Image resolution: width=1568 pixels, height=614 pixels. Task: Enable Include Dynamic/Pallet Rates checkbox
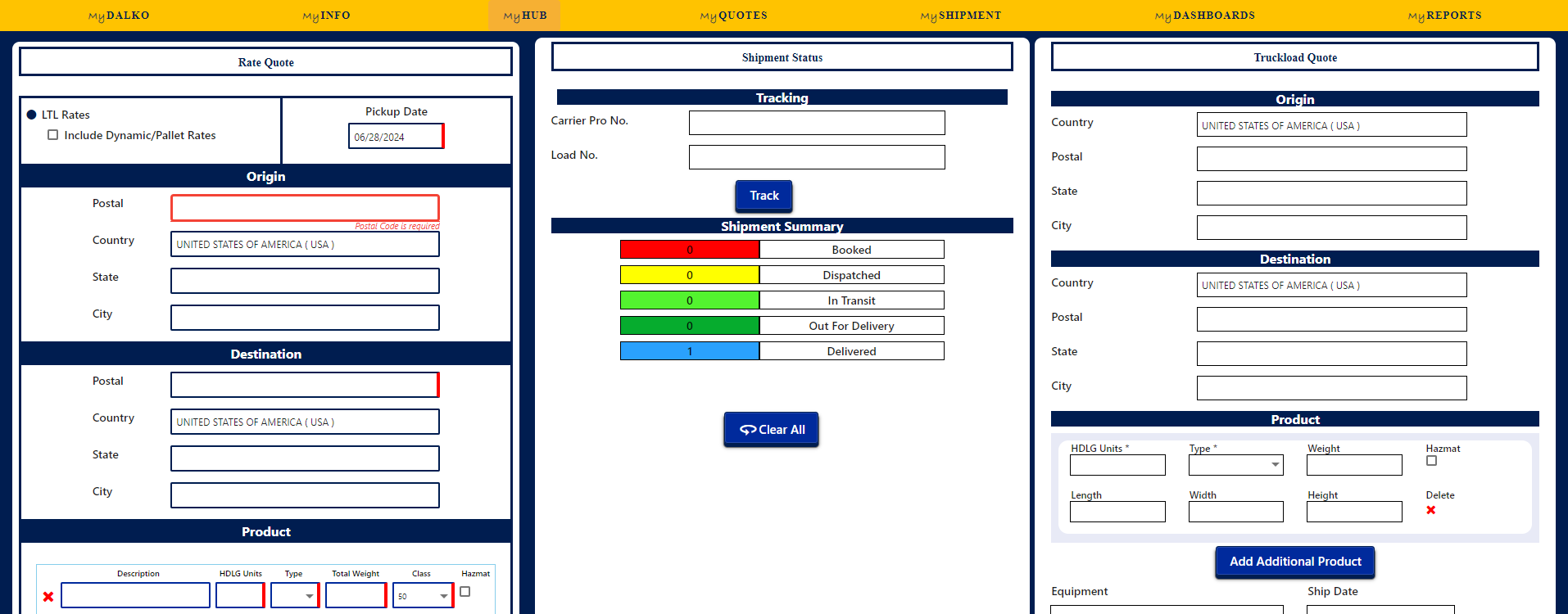(53, 135)
